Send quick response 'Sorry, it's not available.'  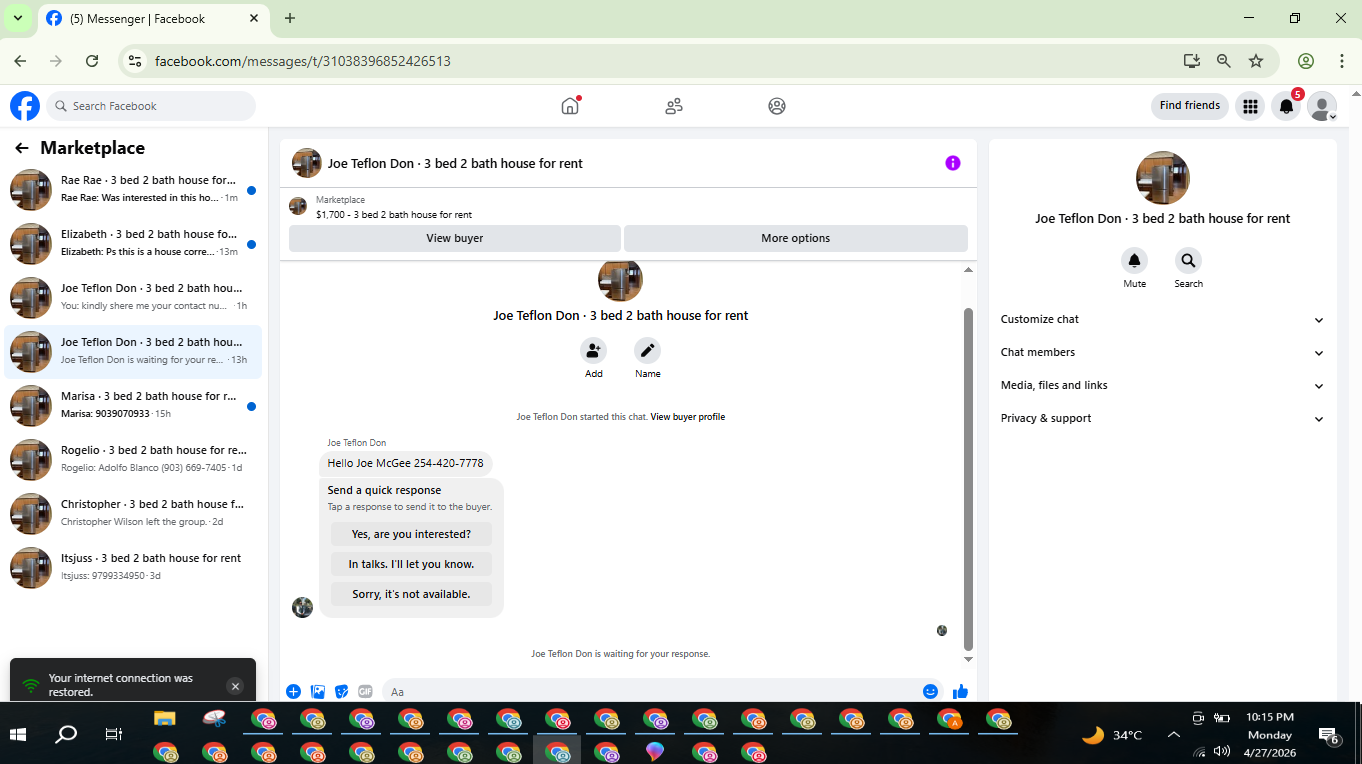point(411,594)
